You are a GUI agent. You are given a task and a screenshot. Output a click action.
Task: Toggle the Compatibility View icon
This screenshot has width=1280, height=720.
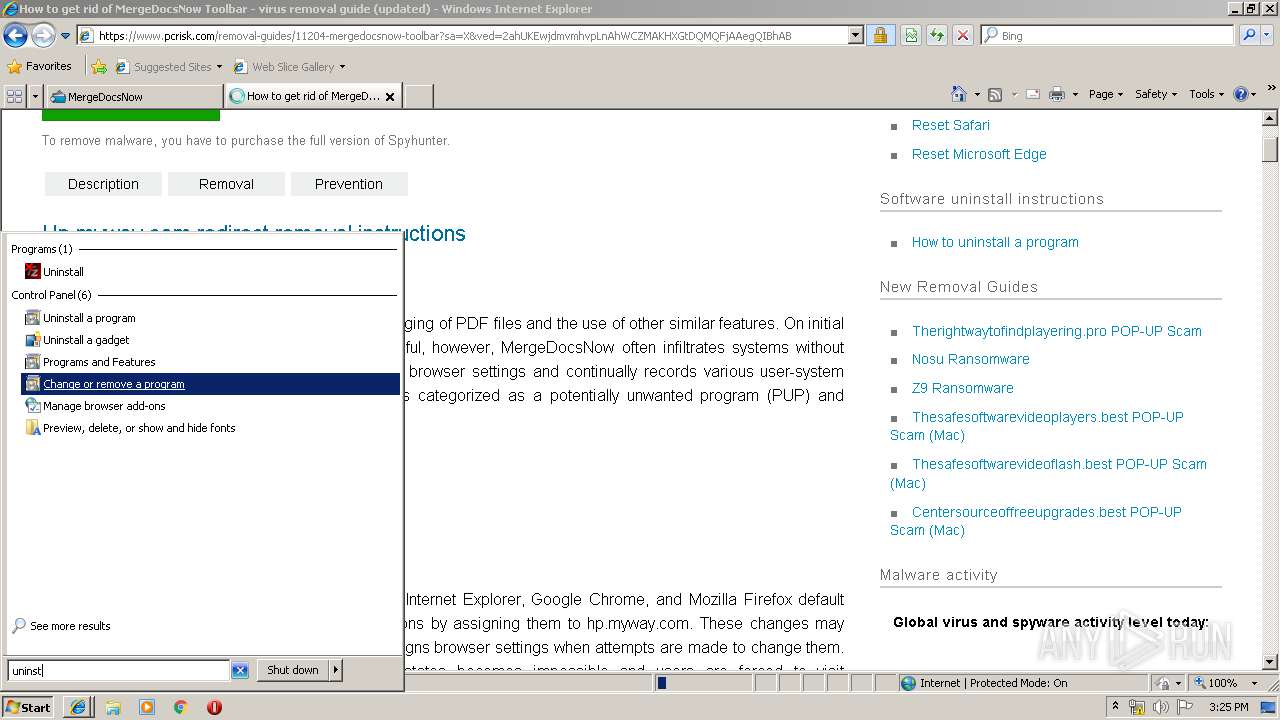pyautogui.click(x=910, y=35)
